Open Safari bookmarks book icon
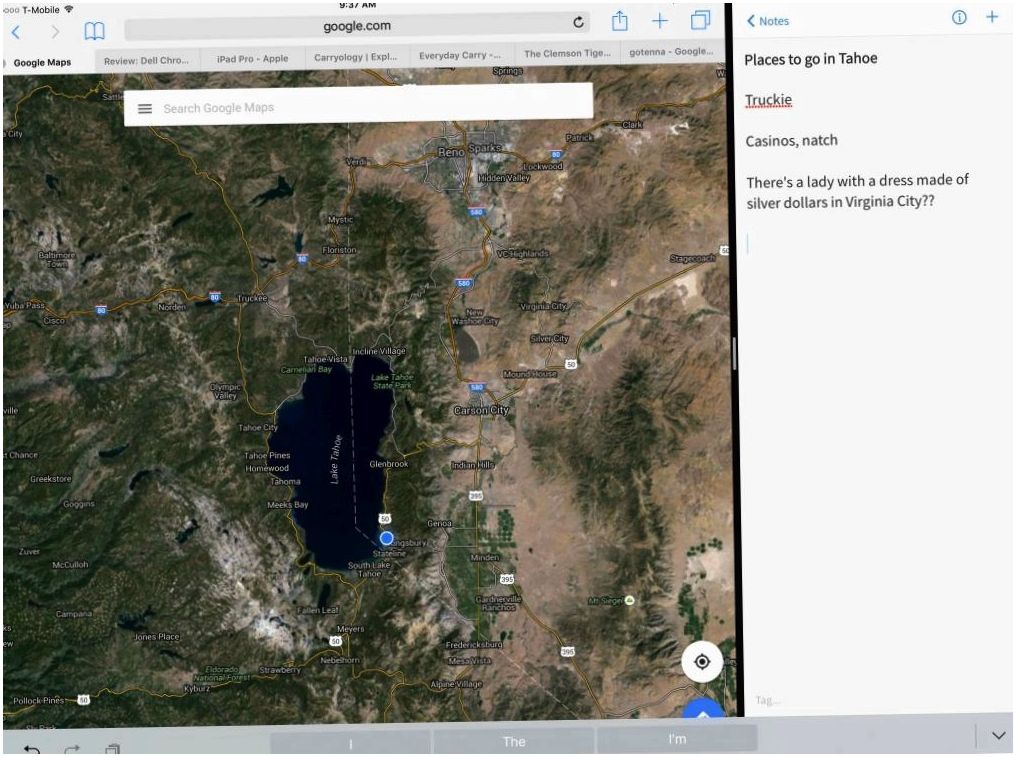Image resolution: width=1016 pixels, height=757 pixels. 95,30
